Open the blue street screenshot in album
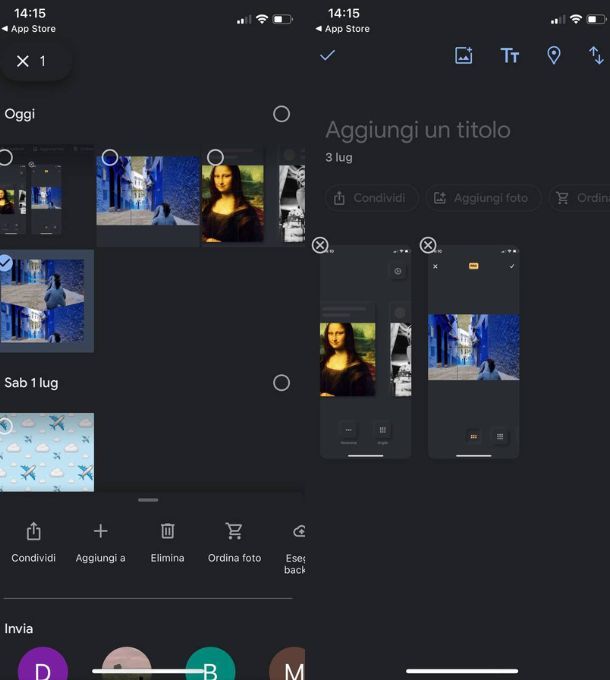The image size is (610, 680). (473, 352)
